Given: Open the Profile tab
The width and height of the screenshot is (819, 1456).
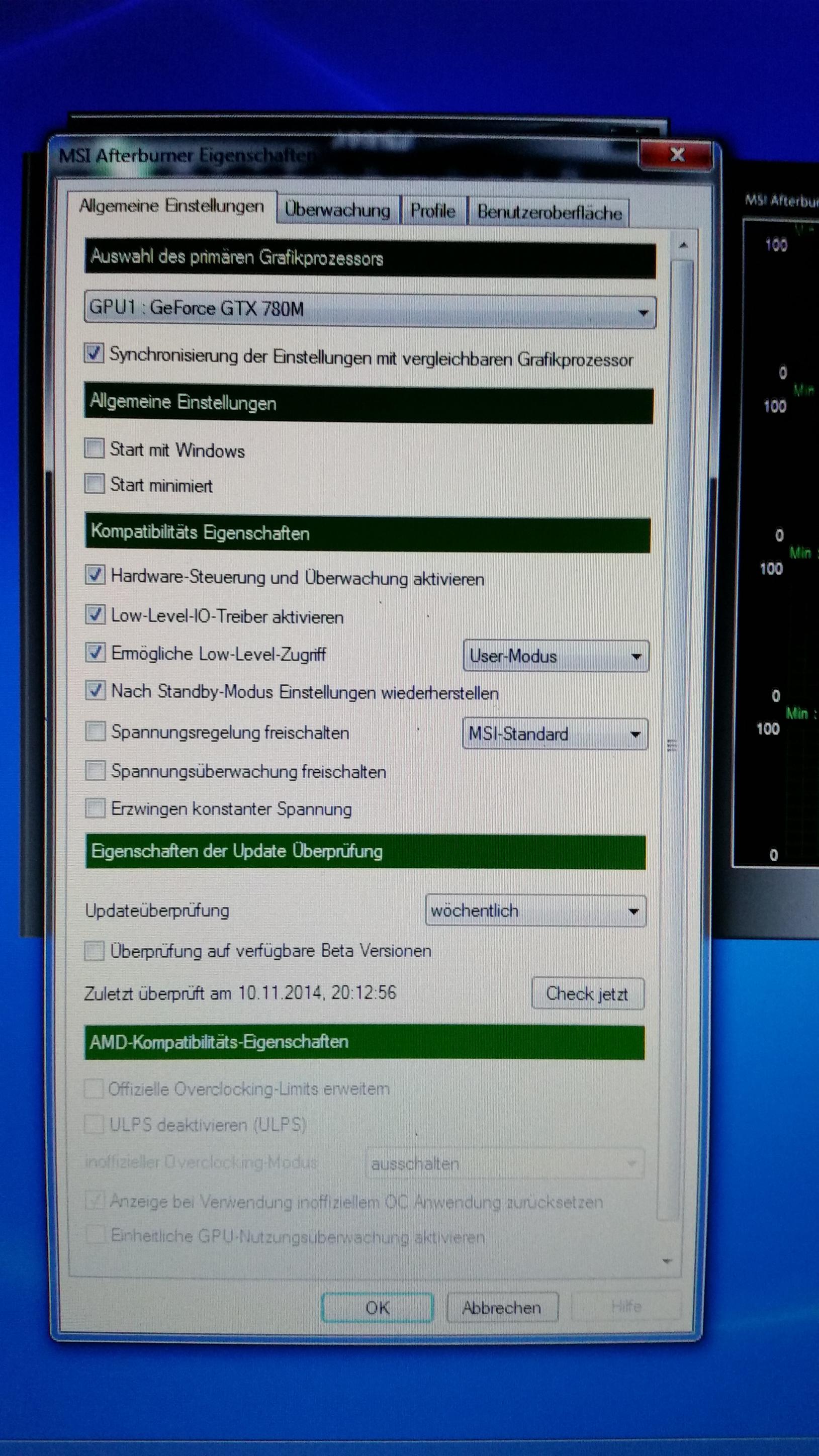Looking at the screenshot, I should pos(433,211).
